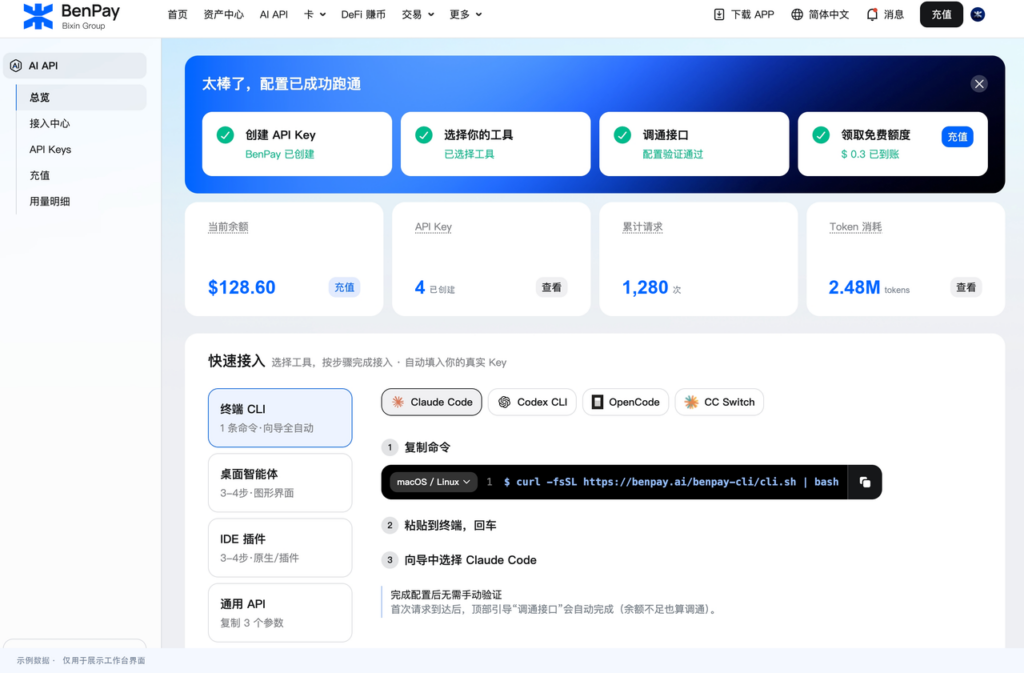The width and height of the screenshot is (1024, 673).
Task: Open AI API in top navigation
Action: tap(274, 14)
